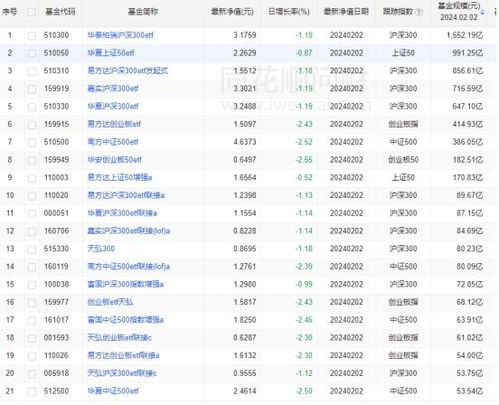This screenshot has height=405, width=499.
Task: Click the 基金代码 column header
Action: [60, 12]
